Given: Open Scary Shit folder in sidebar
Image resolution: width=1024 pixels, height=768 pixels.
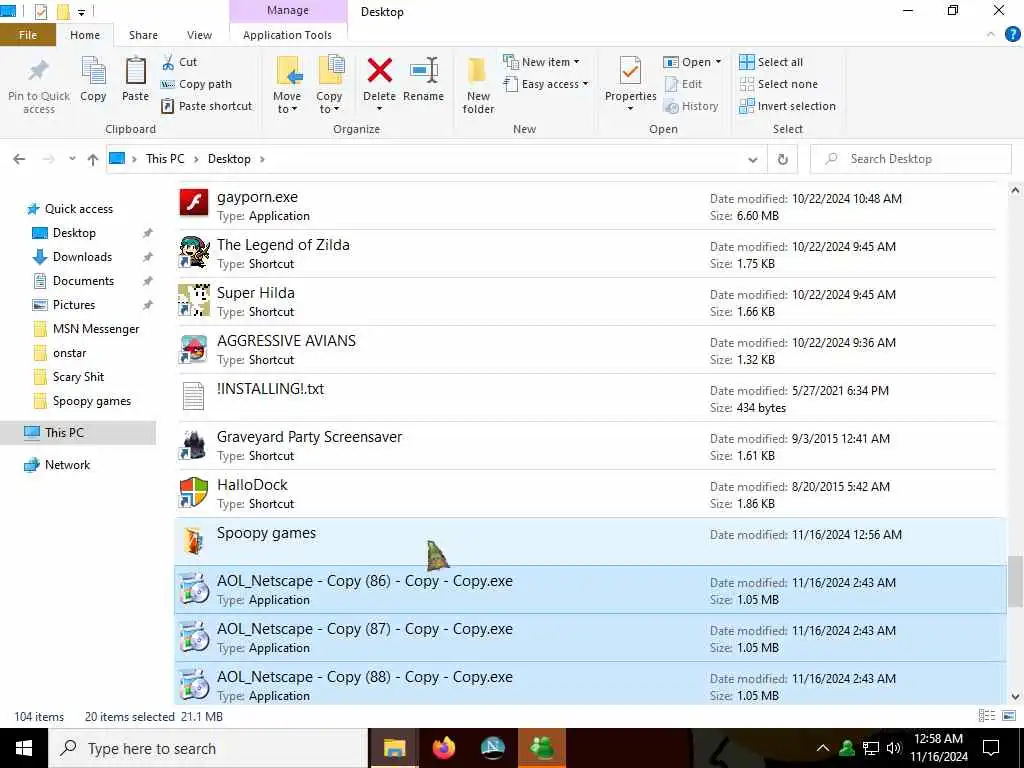Looking at the screenshot, I should pos(78,377).
